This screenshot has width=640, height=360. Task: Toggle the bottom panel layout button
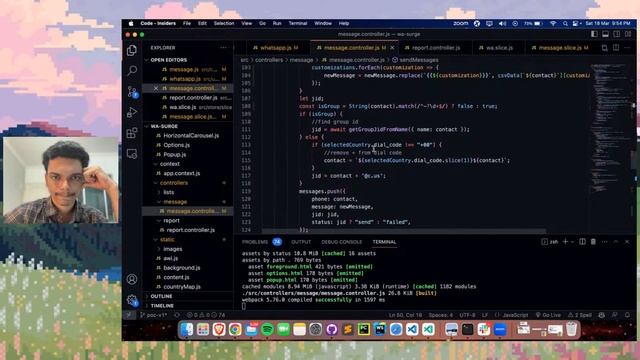(605, 34)
